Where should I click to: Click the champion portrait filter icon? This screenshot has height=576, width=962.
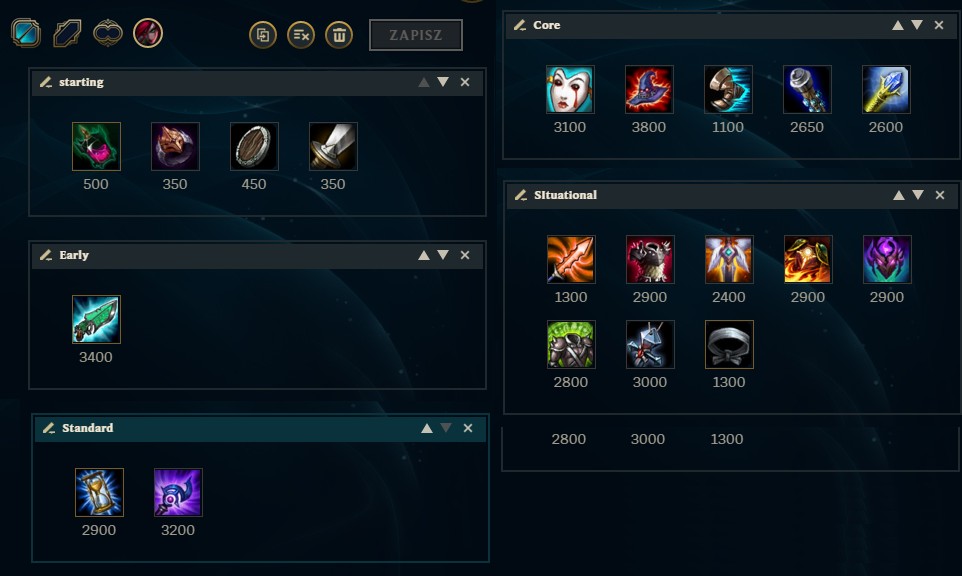[148, 33]
